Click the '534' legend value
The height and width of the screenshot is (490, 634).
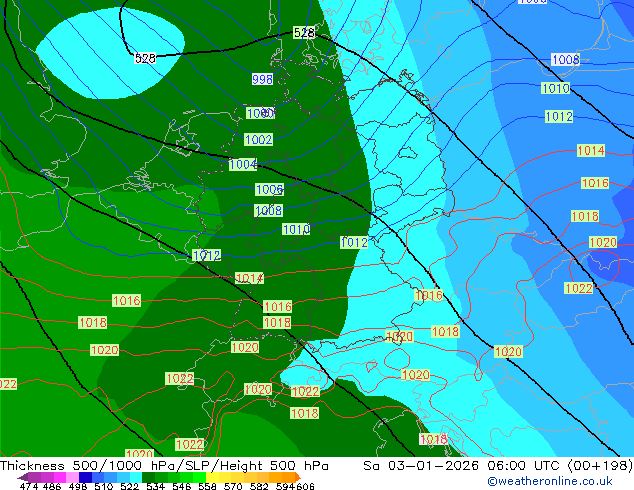(x=155, y=486)
